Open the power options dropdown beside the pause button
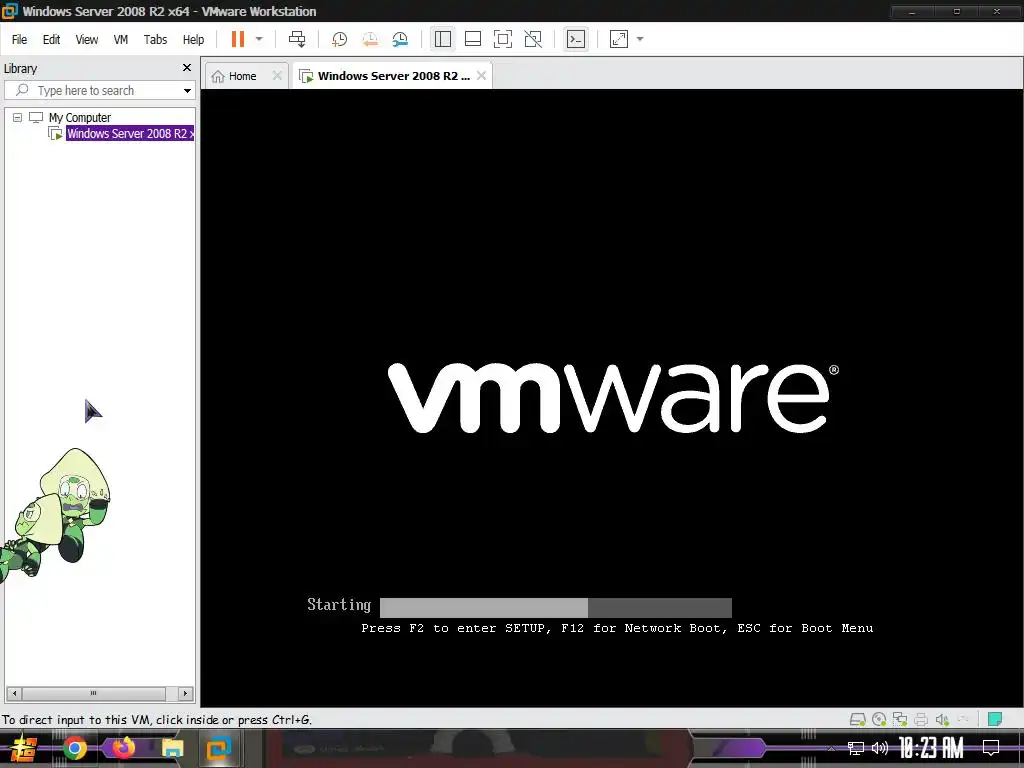The height and width of the screenshot is (768, 1024). tap(259, 39)
